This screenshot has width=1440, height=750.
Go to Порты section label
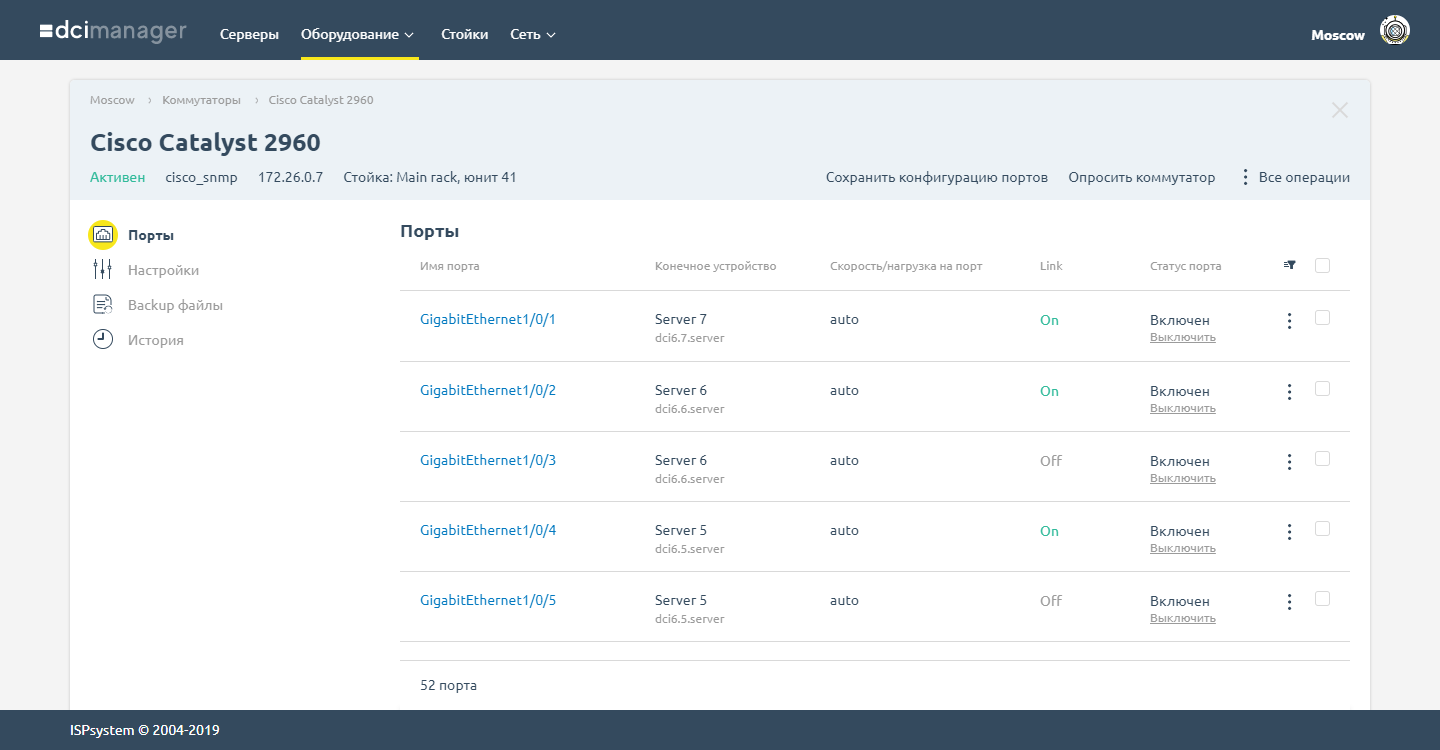coord(151,236)
